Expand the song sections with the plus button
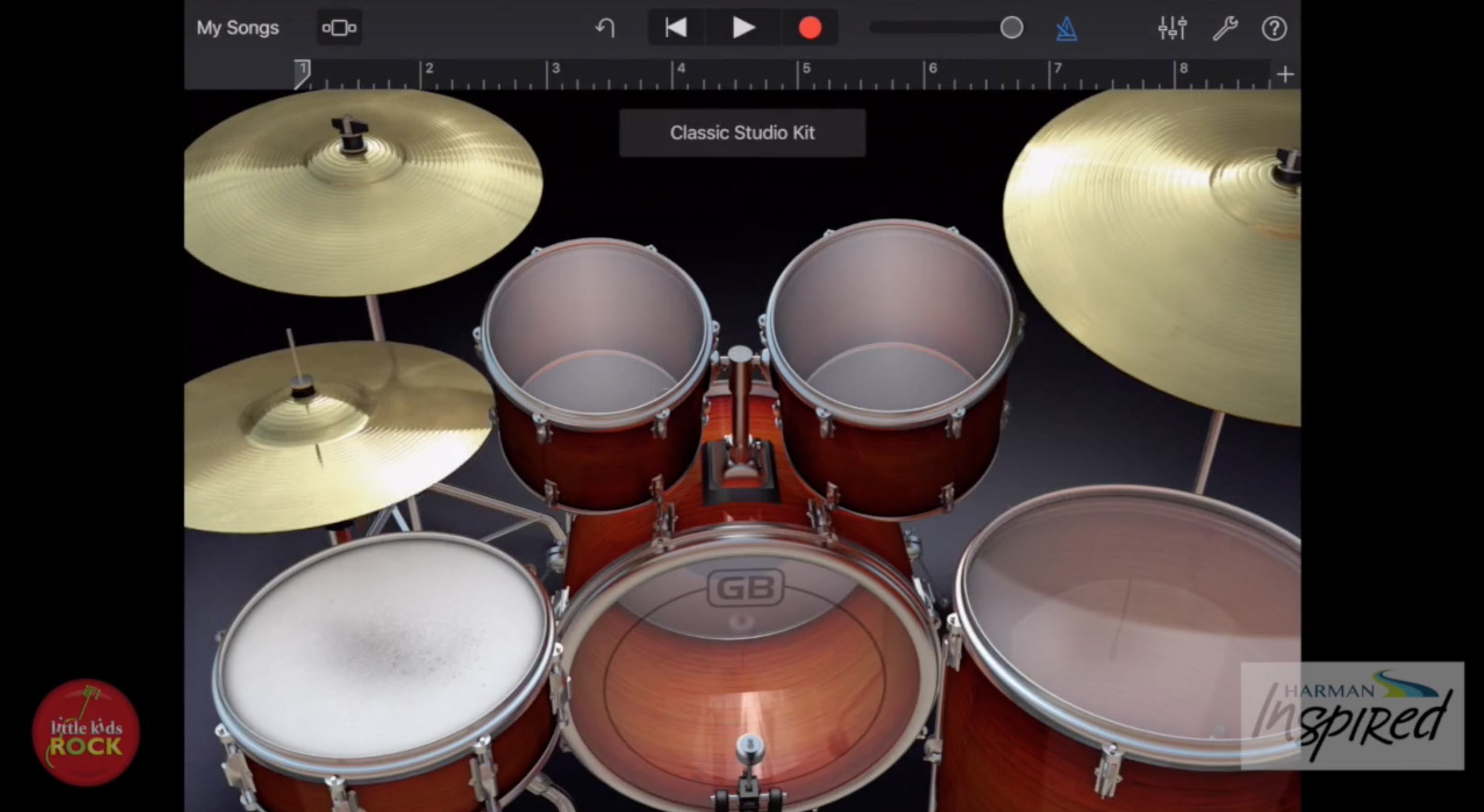The height and width of the screenshot is (812, 1484). 1285,73
